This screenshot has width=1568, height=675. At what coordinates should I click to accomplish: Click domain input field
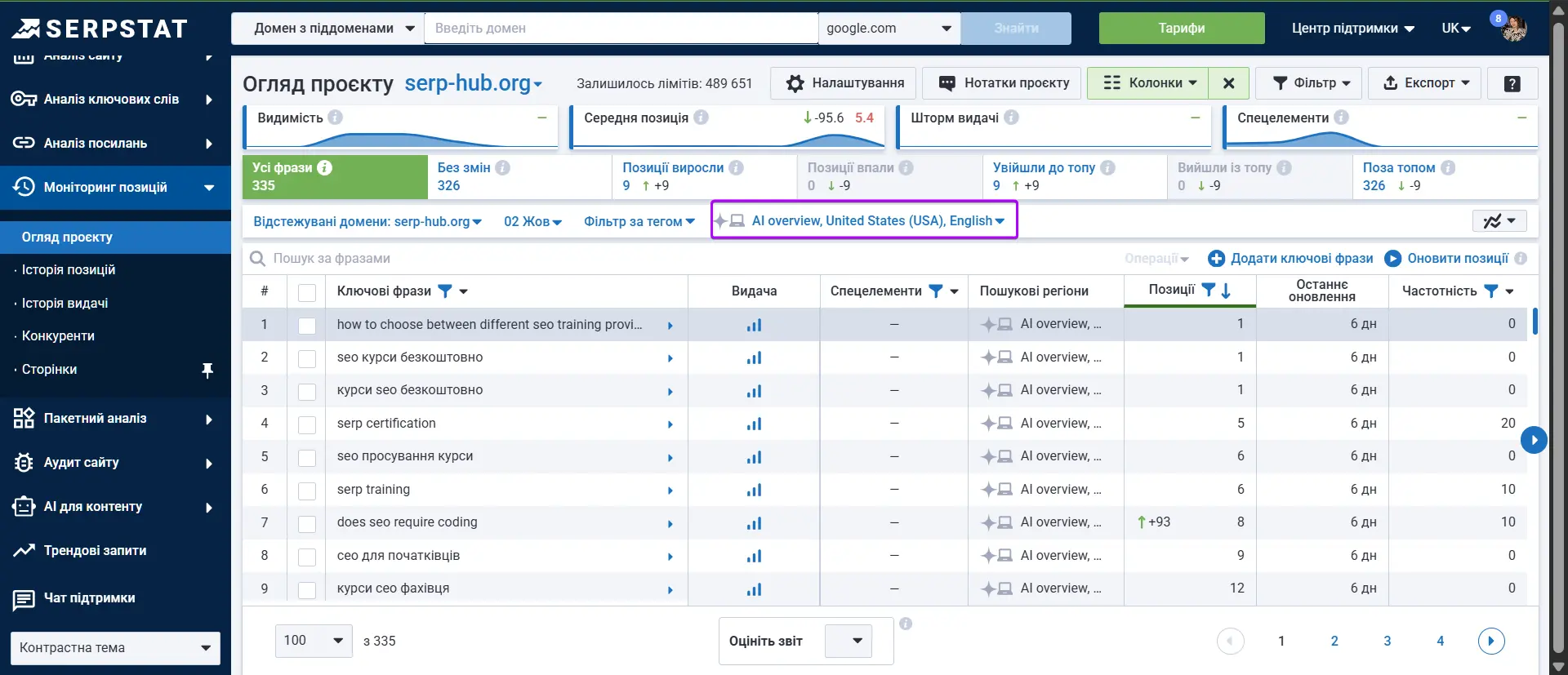coord(621,29)
